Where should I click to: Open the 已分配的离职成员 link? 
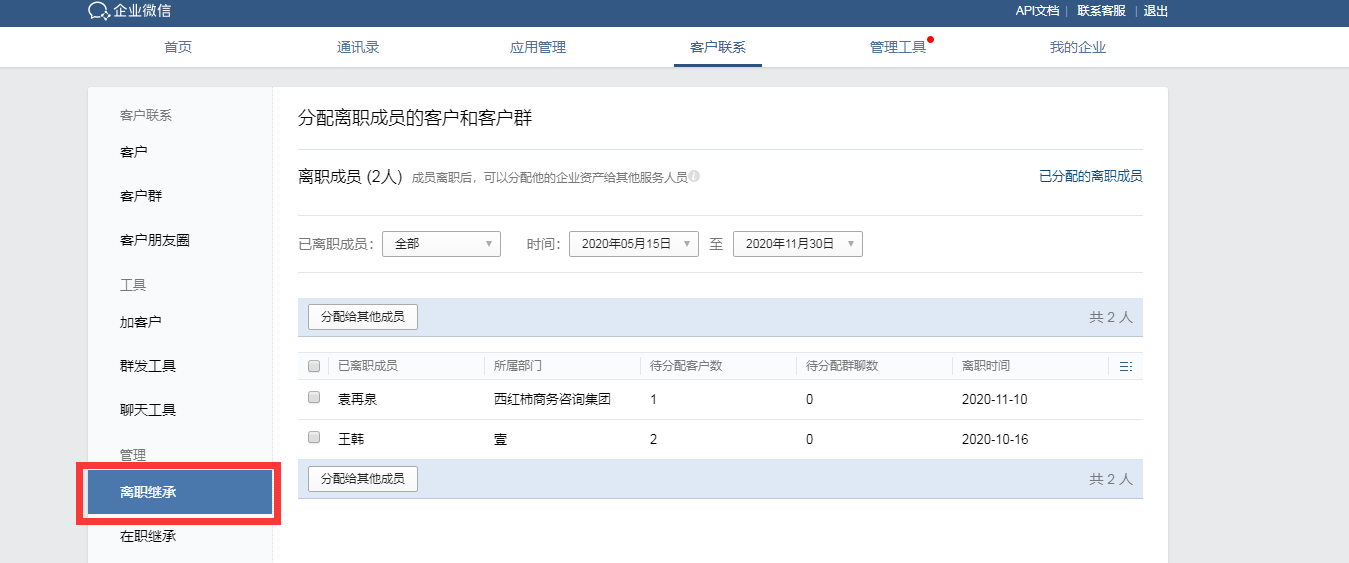click(x=1090, y=177)
